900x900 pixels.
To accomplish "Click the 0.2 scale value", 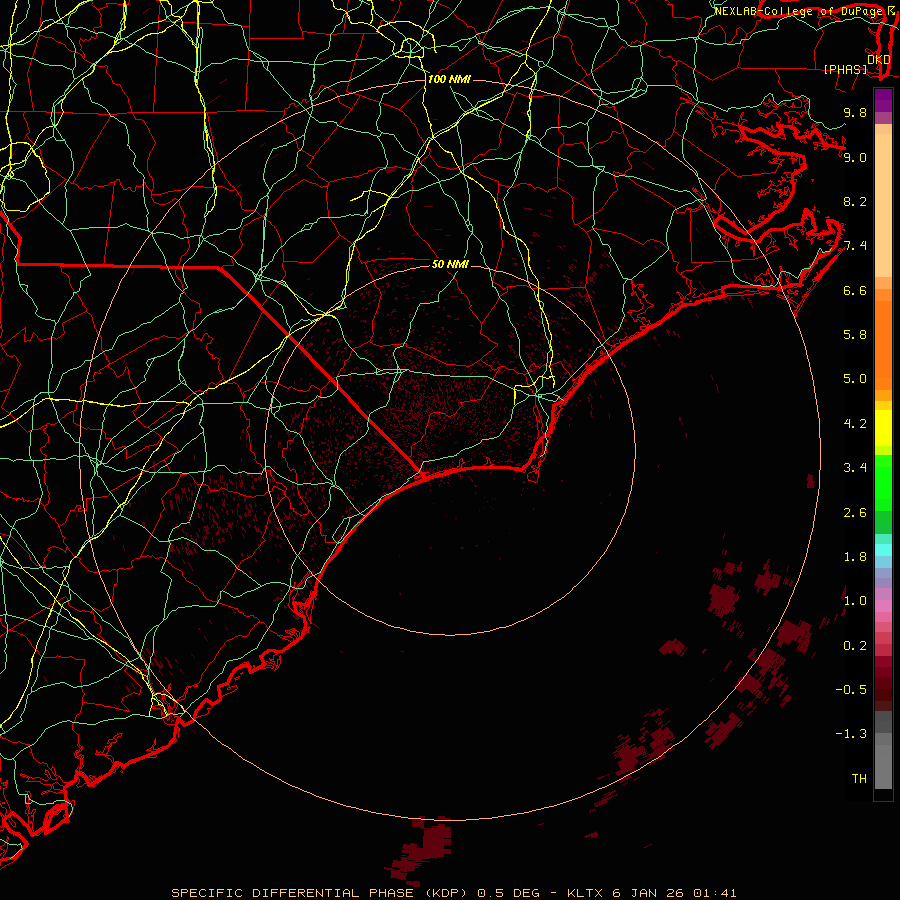I will [x=855, y=646].
